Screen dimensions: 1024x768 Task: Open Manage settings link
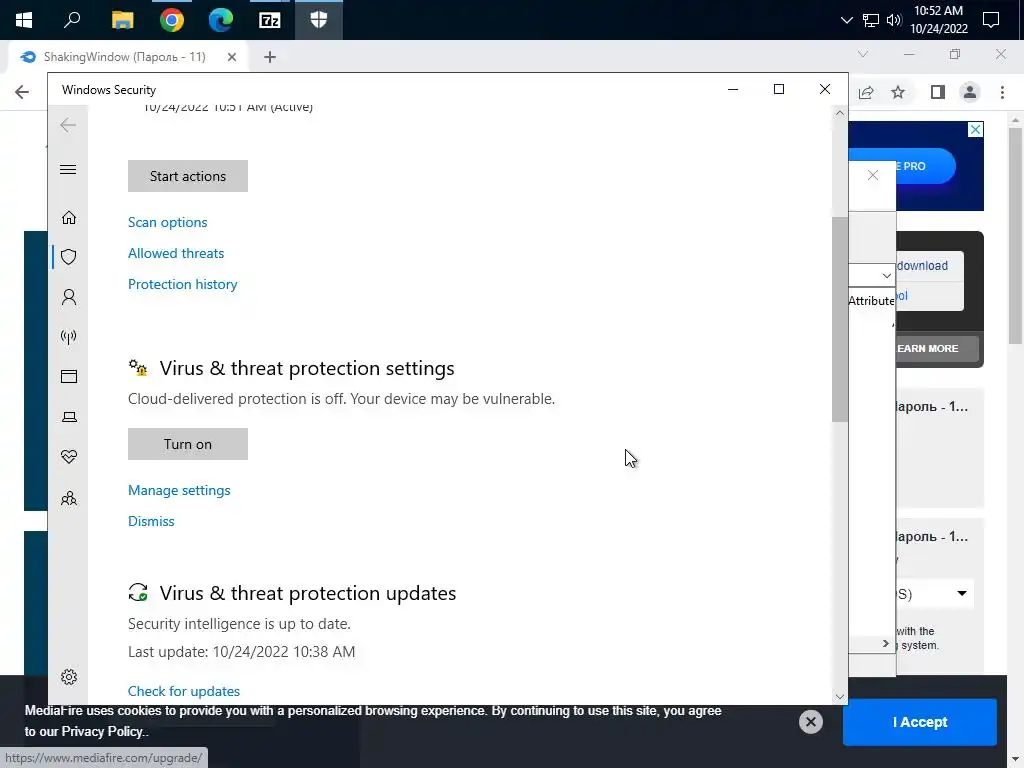coord(179,490)
